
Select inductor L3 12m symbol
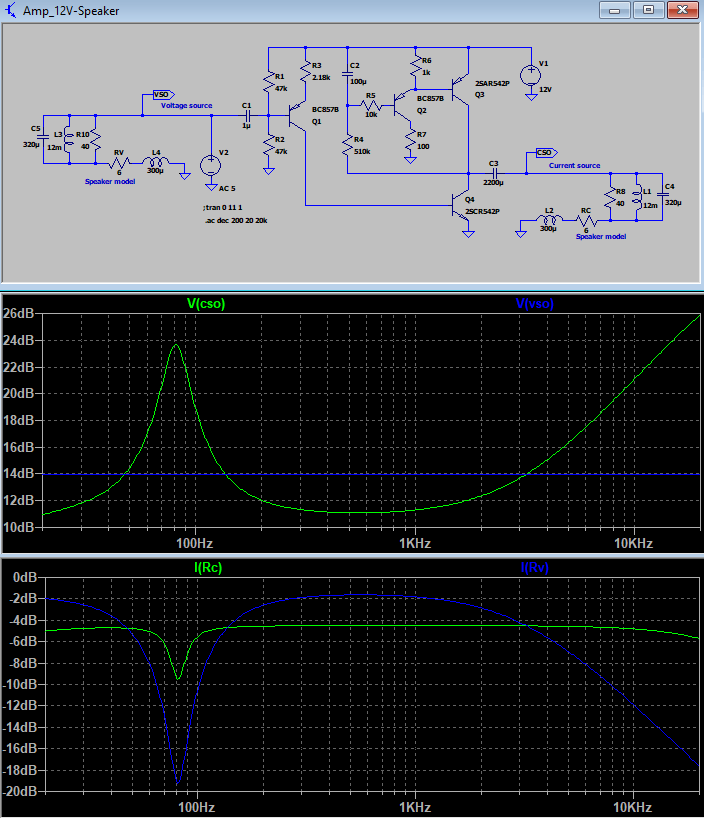[x=69, y=141]
